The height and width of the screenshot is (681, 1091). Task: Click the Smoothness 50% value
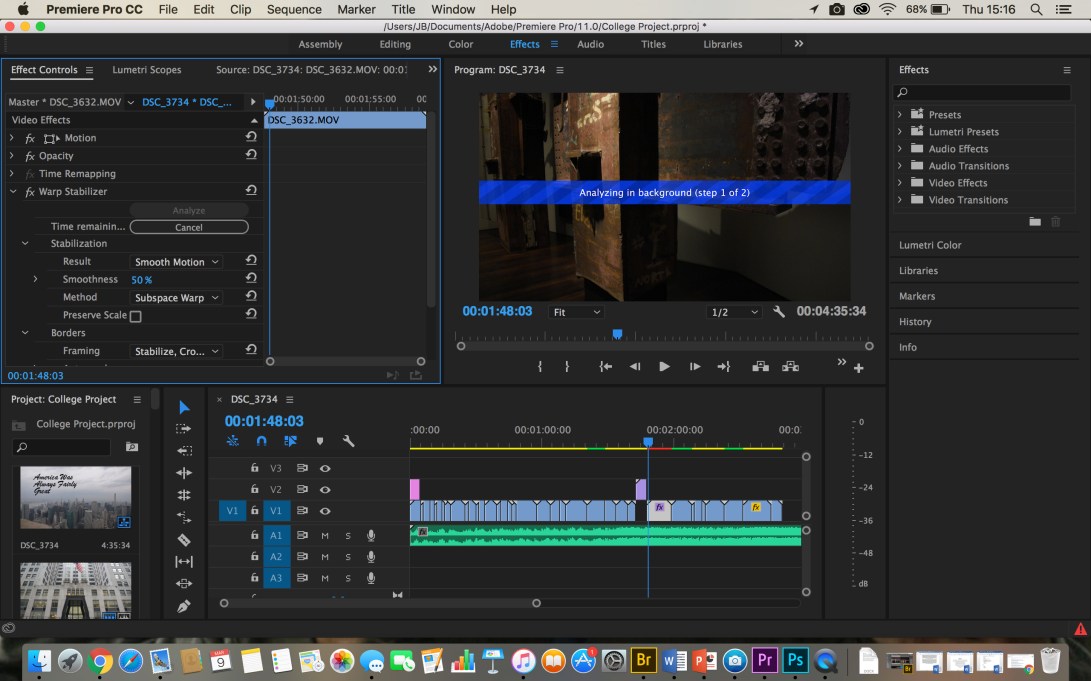(141, 280)
